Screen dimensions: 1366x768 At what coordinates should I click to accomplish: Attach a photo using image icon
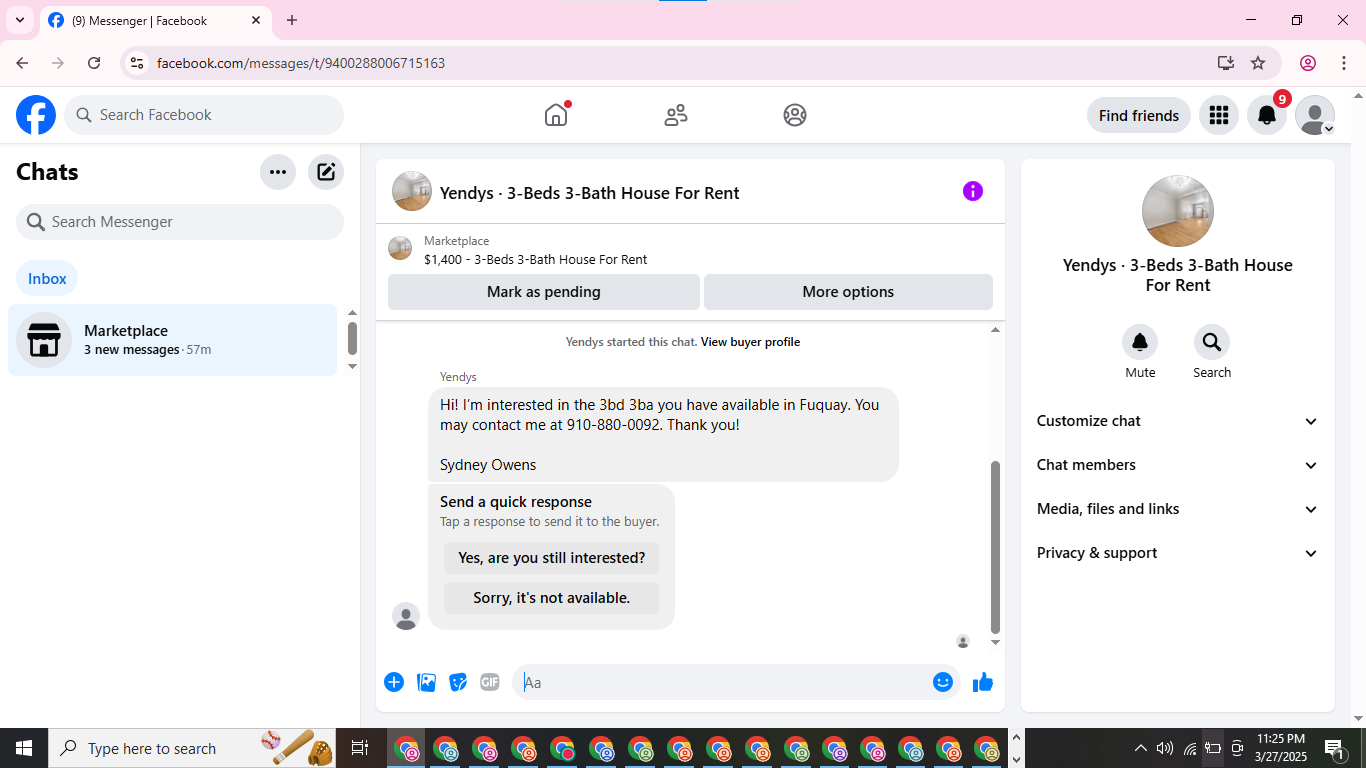point(426,682)
